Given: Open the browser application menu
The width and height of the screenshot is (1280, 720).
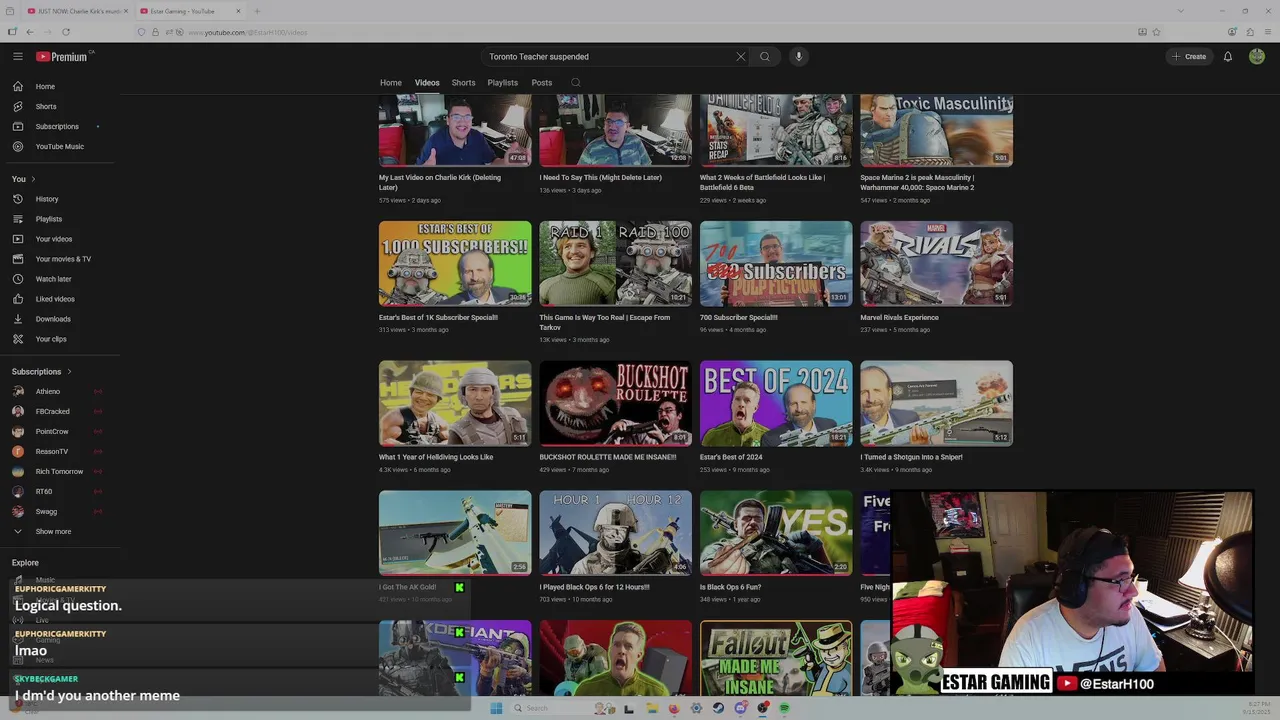Looking at the screenshot, I should click(x=1267, y=32).
